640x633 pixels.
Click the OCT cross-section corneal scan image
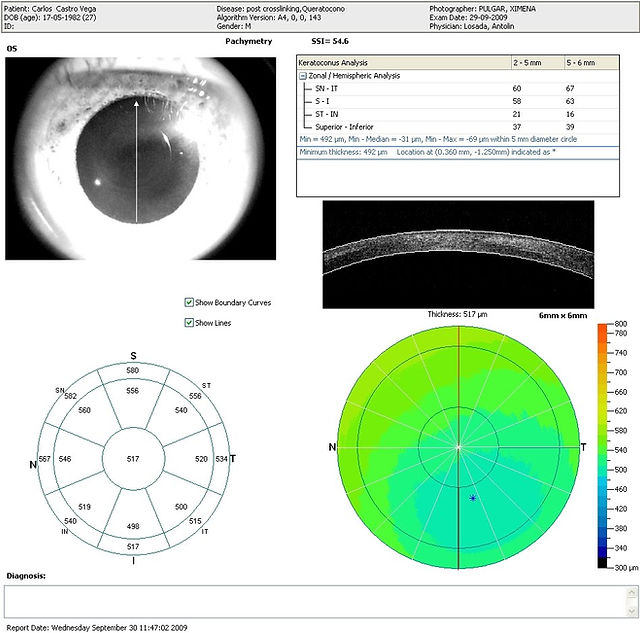coord(458,254)
